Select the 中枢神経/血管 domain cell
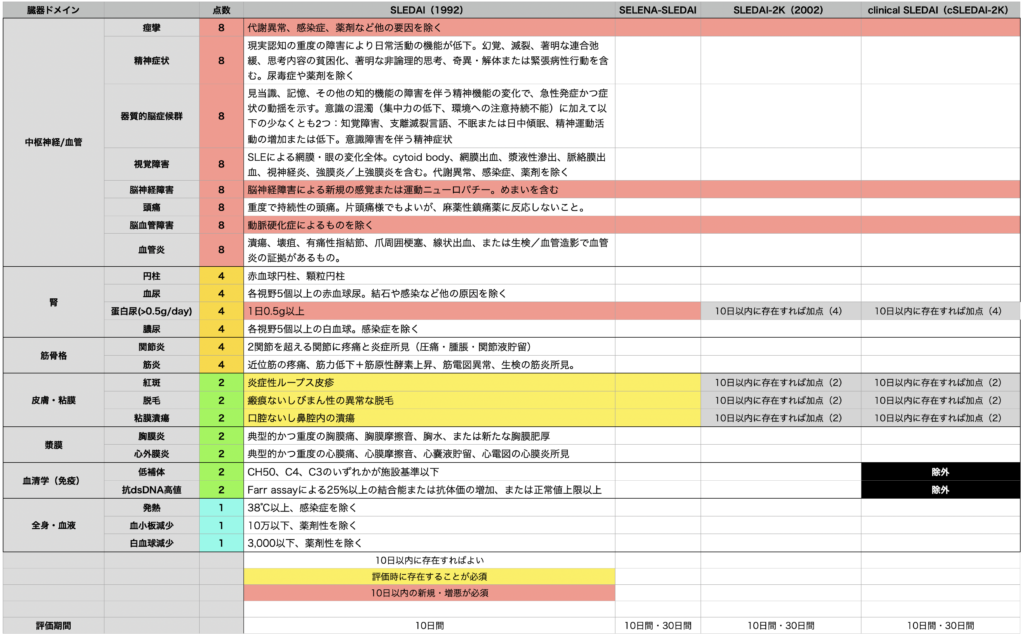 (53, 142)
